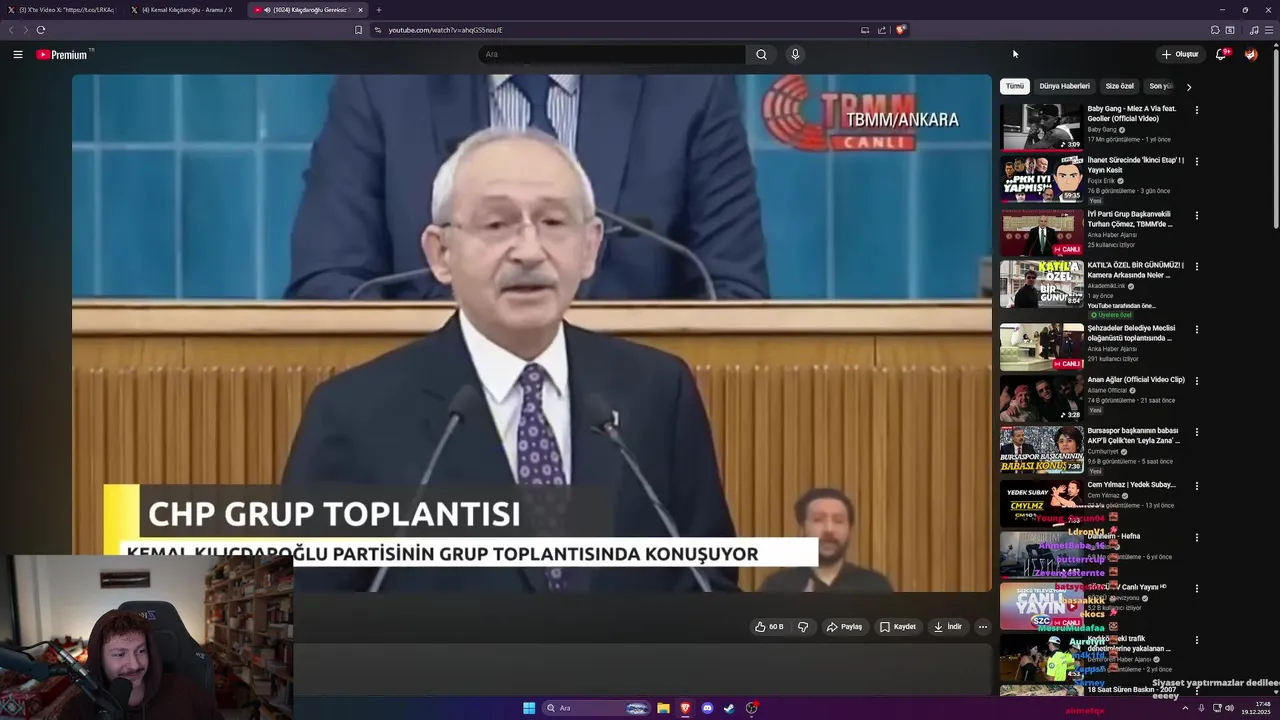Open browser hamburger menu at top right
This screenshot has width=1280, height=720.
tap(1269, 30)
